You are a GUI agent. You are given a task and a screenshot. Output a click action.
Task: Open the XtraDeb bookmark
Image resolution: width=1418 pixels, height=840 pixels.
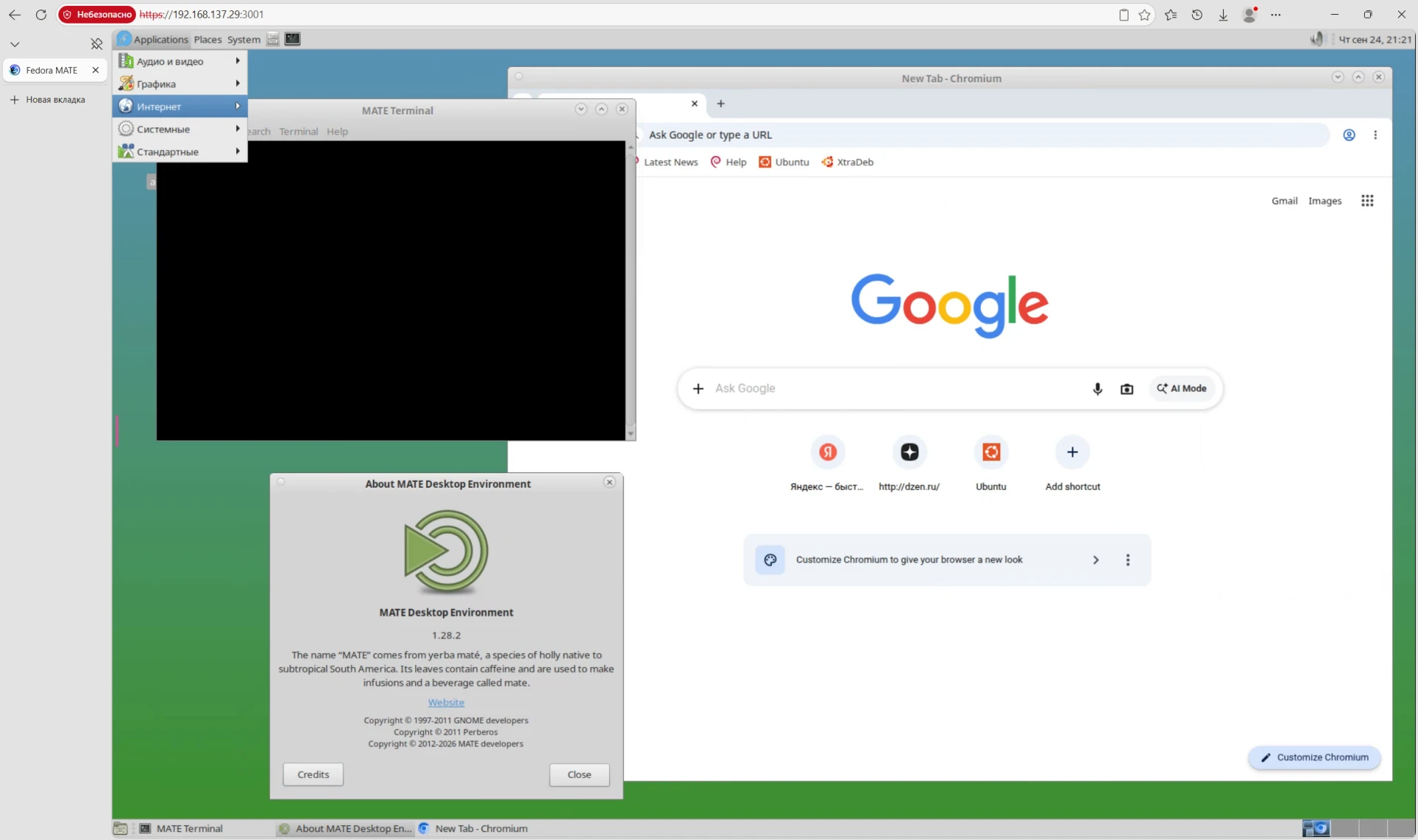[847, 162]
